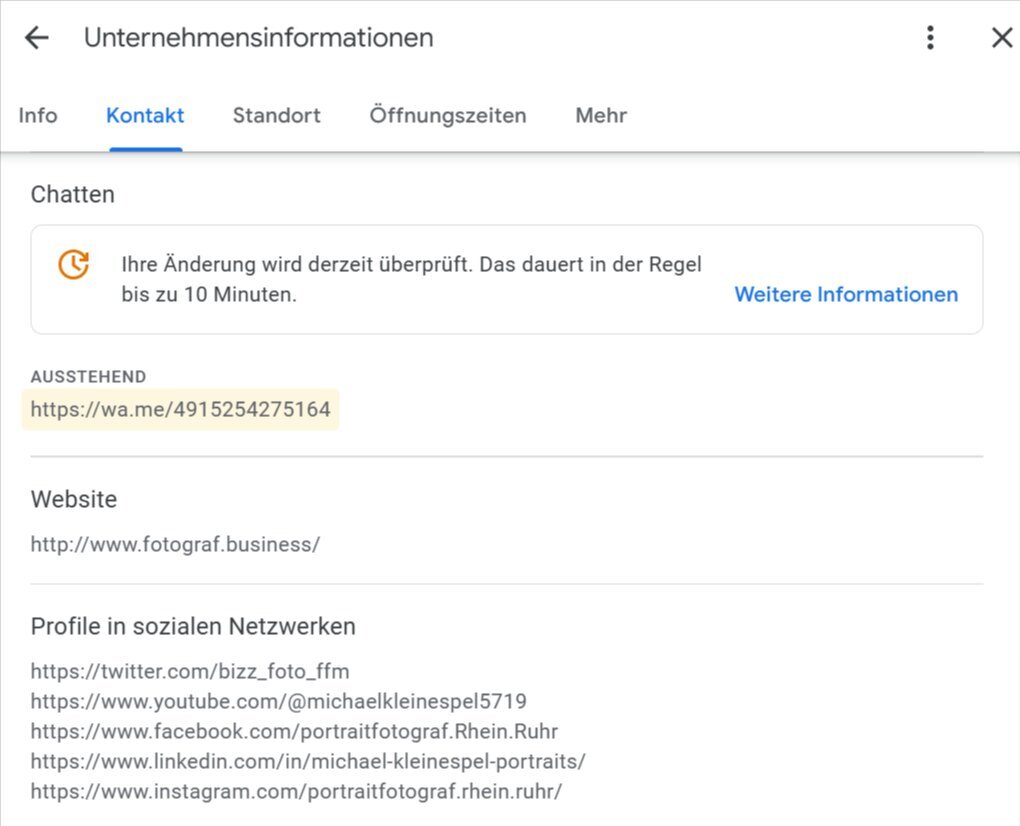Edit the pending wa.me chat URL
The height and width of the screenshot is (826, 1020).
pos(180,409)
